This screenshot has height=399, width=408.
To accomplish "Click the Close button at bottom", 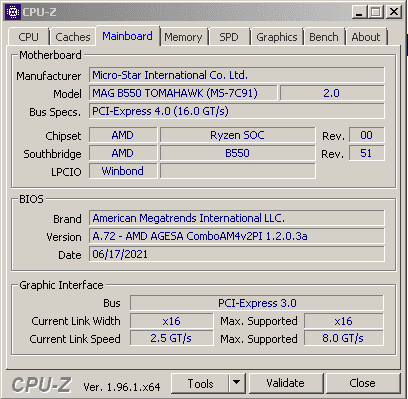I will pos(363,383).
